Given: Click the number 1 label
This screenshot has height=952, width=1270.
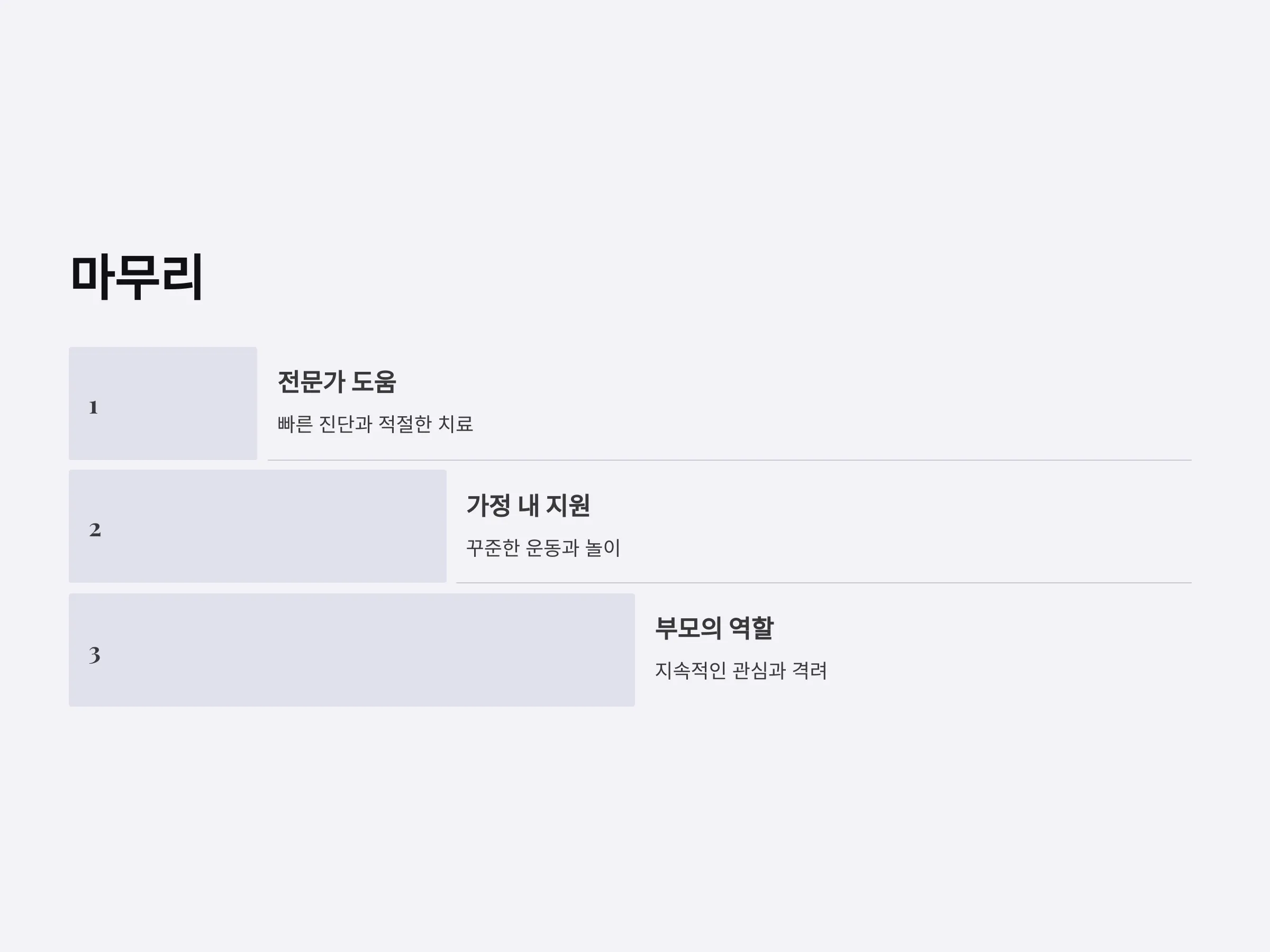Looking at the screenshot, I should (94, 407).
